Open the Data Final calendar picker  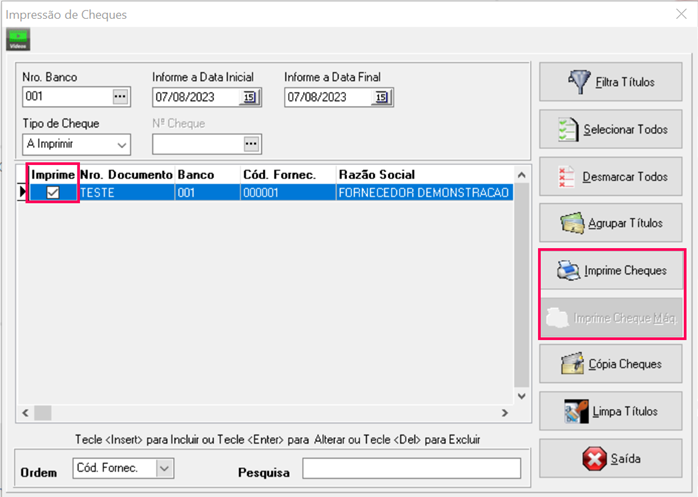(x=381, y=97)
